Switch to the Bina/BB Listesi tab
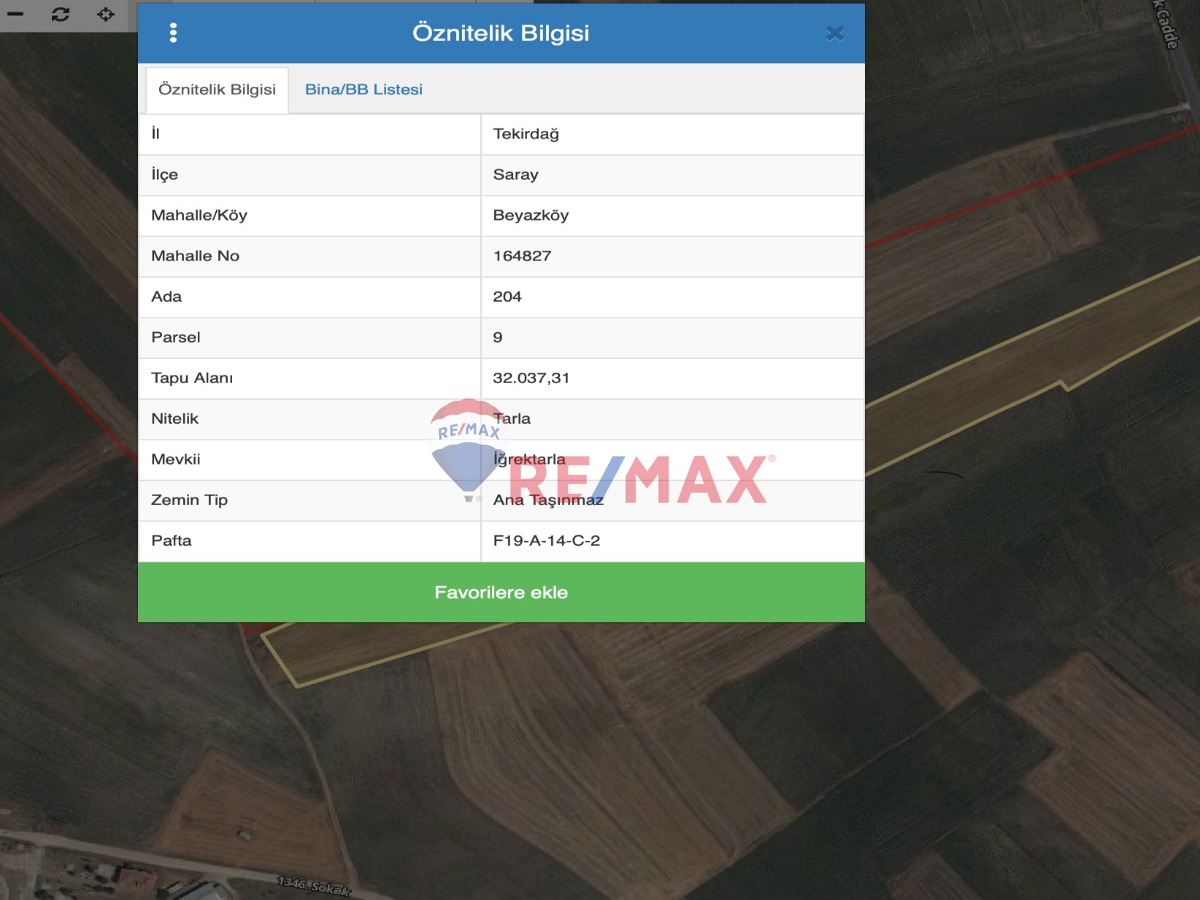The height and width of the screenshot is (900, 1200). click(x=363, y=89)
